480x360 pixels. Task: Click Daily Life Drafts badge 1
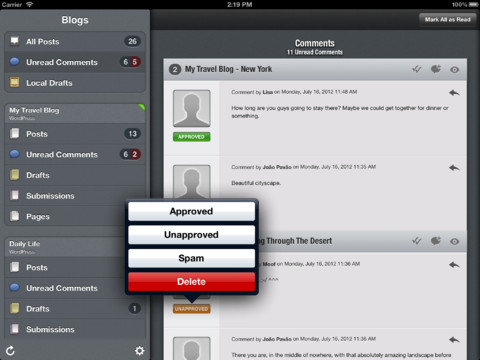coord(134,308)
